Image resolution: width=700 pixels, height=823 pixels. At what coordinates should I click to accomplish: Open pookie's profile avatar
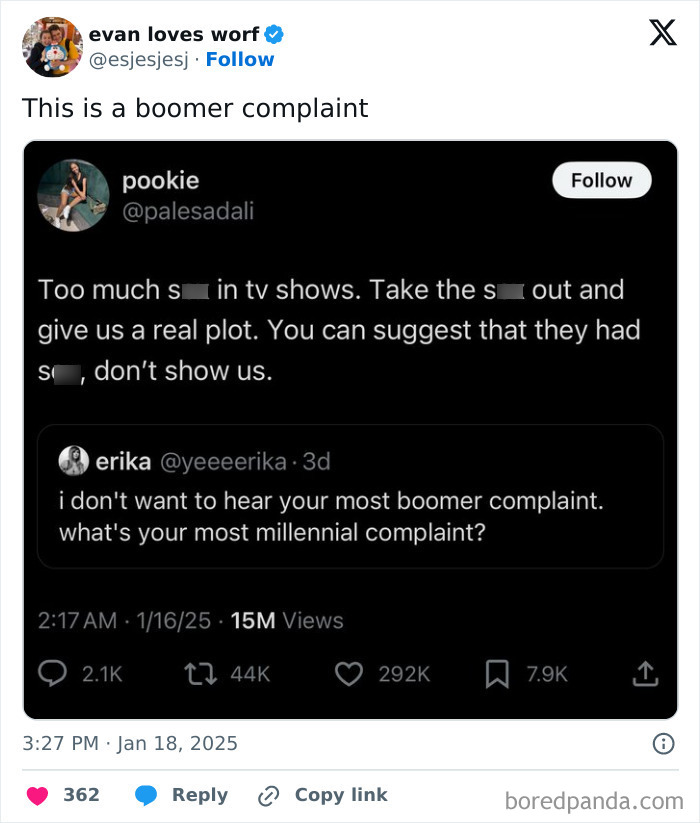pos(72,195)
